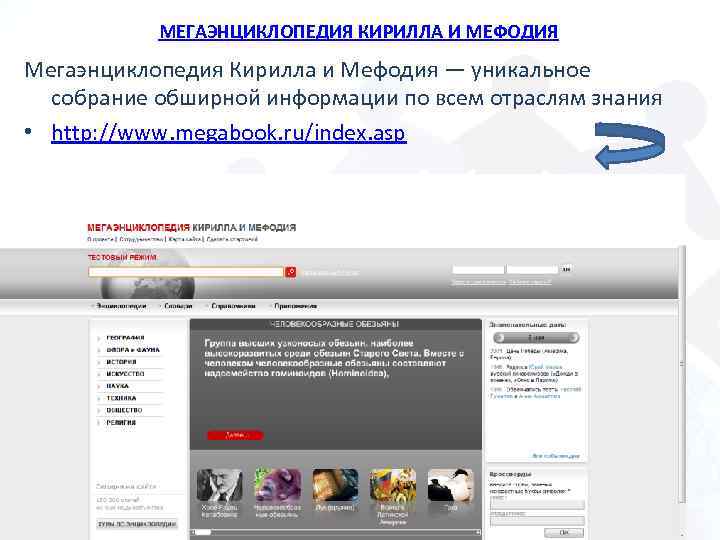Screen dimensions: 720x540
Task: Focus the main encyclopedia search field
Action: click(x=186, y=272)
